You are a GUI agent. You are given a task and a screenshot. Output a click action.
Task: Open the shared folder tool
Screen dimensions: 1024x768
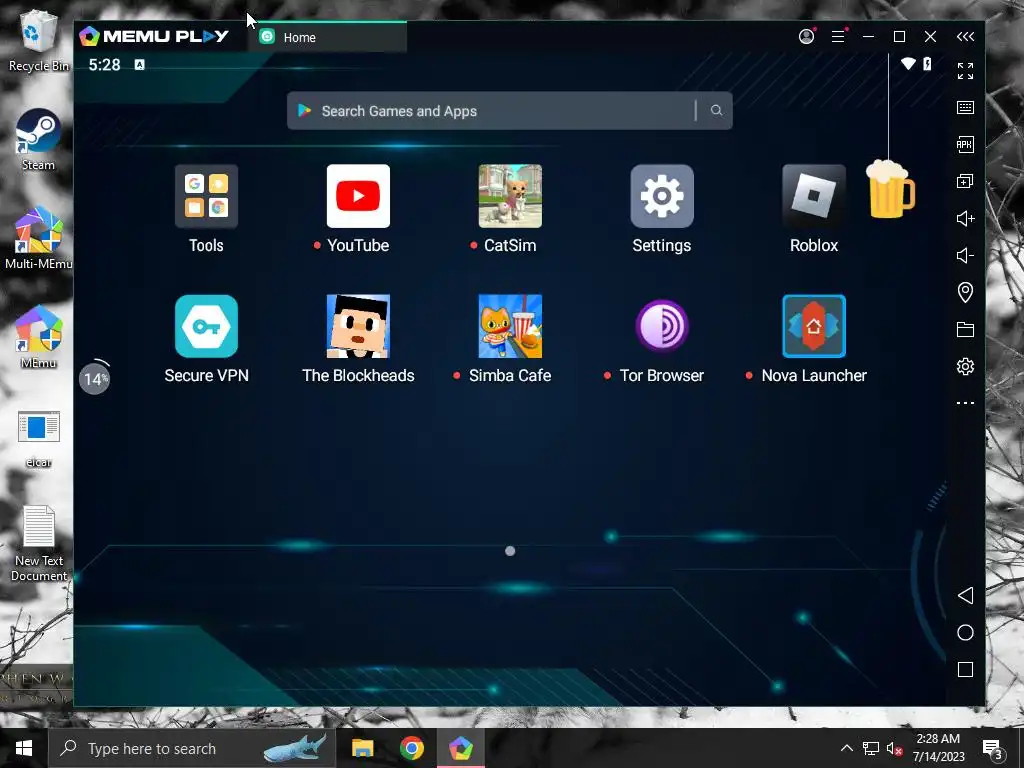tap(965, 329)
